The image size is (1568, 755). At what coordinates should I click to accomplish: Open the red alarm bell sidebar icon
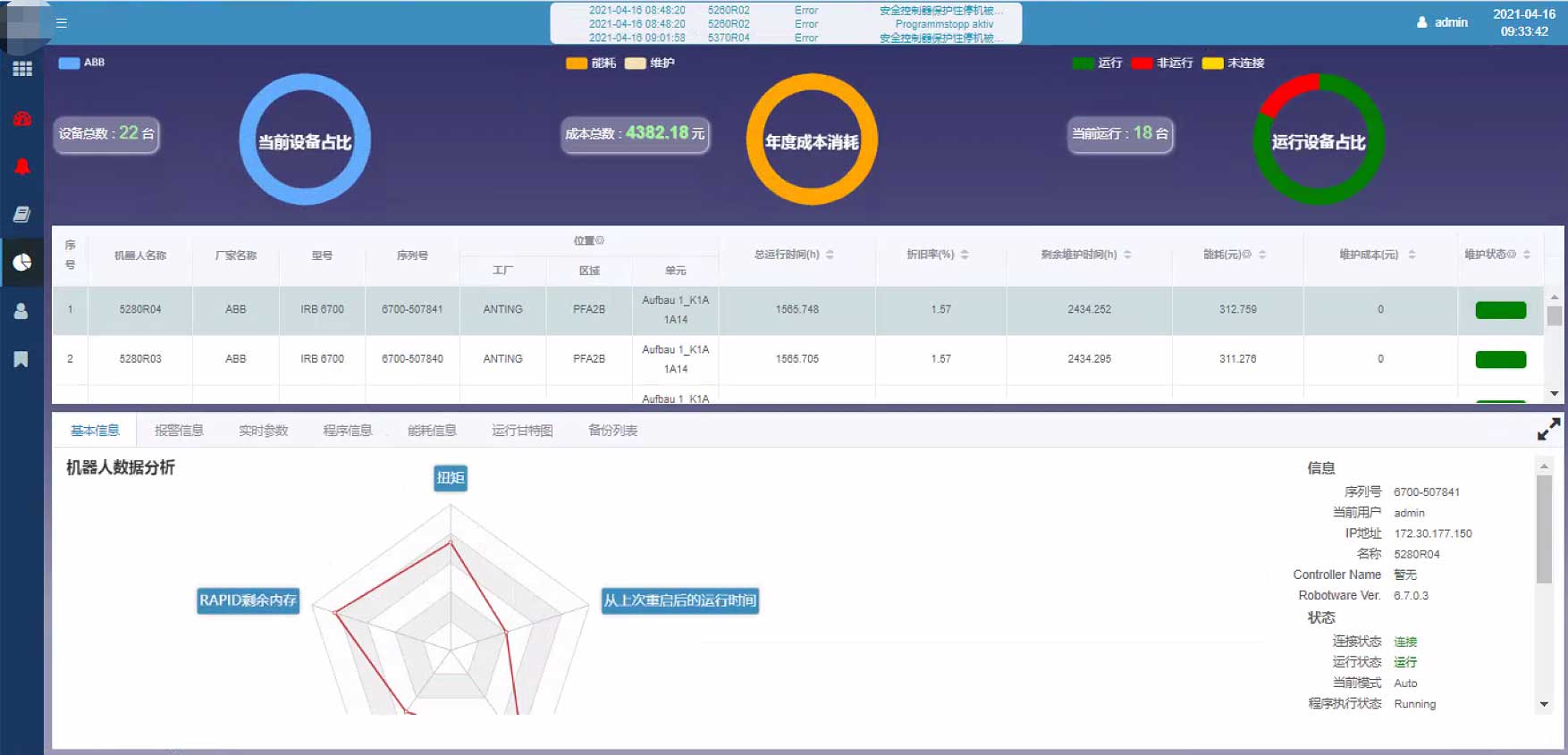22,167
